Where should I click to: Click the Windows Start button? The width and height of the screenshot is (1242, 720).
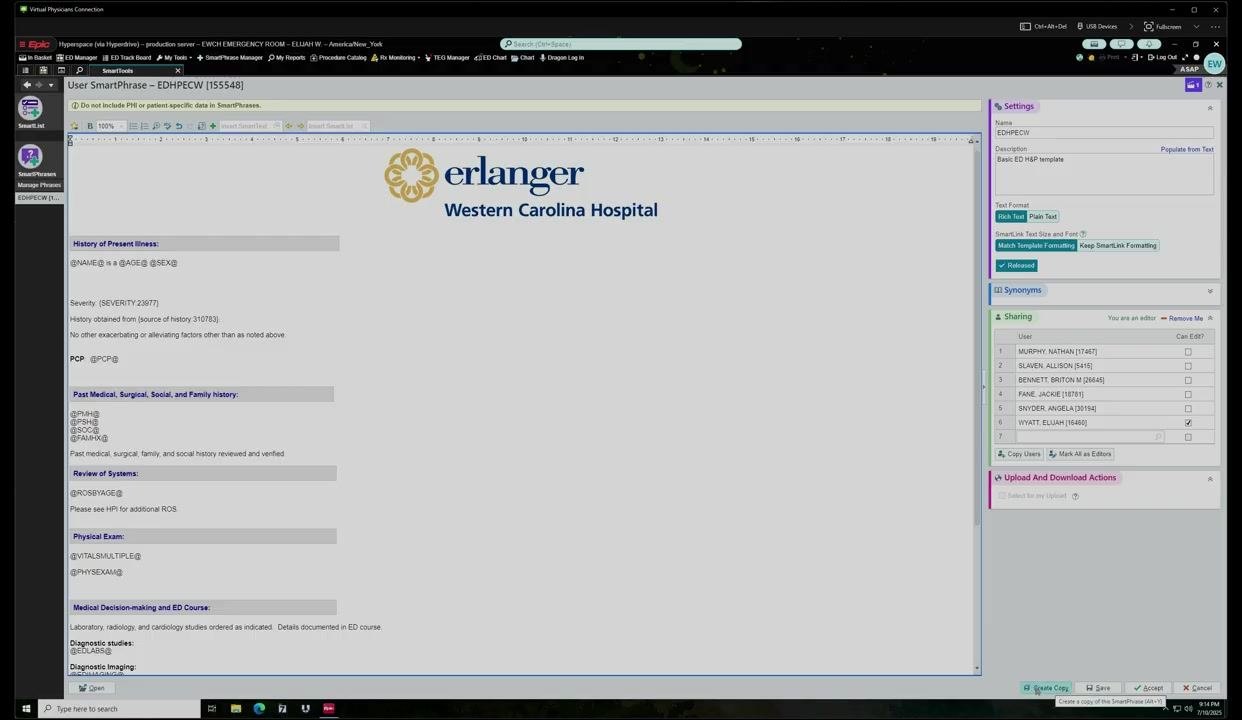[x=26, y=709]
